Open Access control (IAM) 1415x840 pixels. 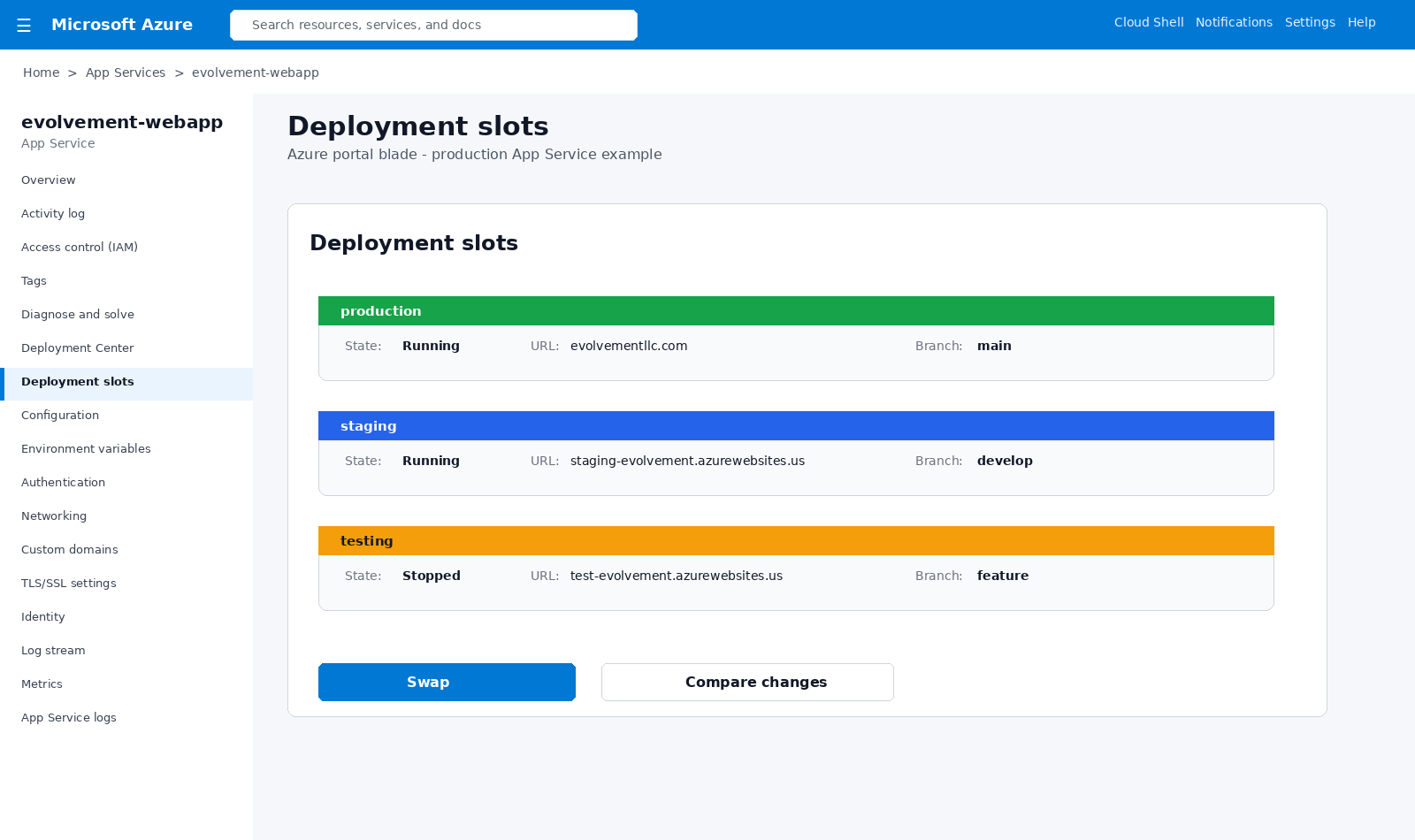[x=126, y=248]
